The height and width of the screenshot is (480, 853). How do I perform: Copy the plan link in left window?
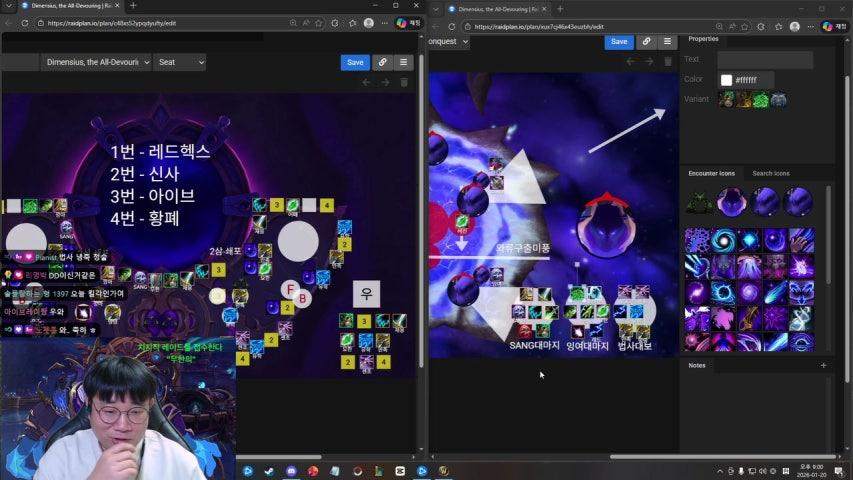tap(382, 62)
